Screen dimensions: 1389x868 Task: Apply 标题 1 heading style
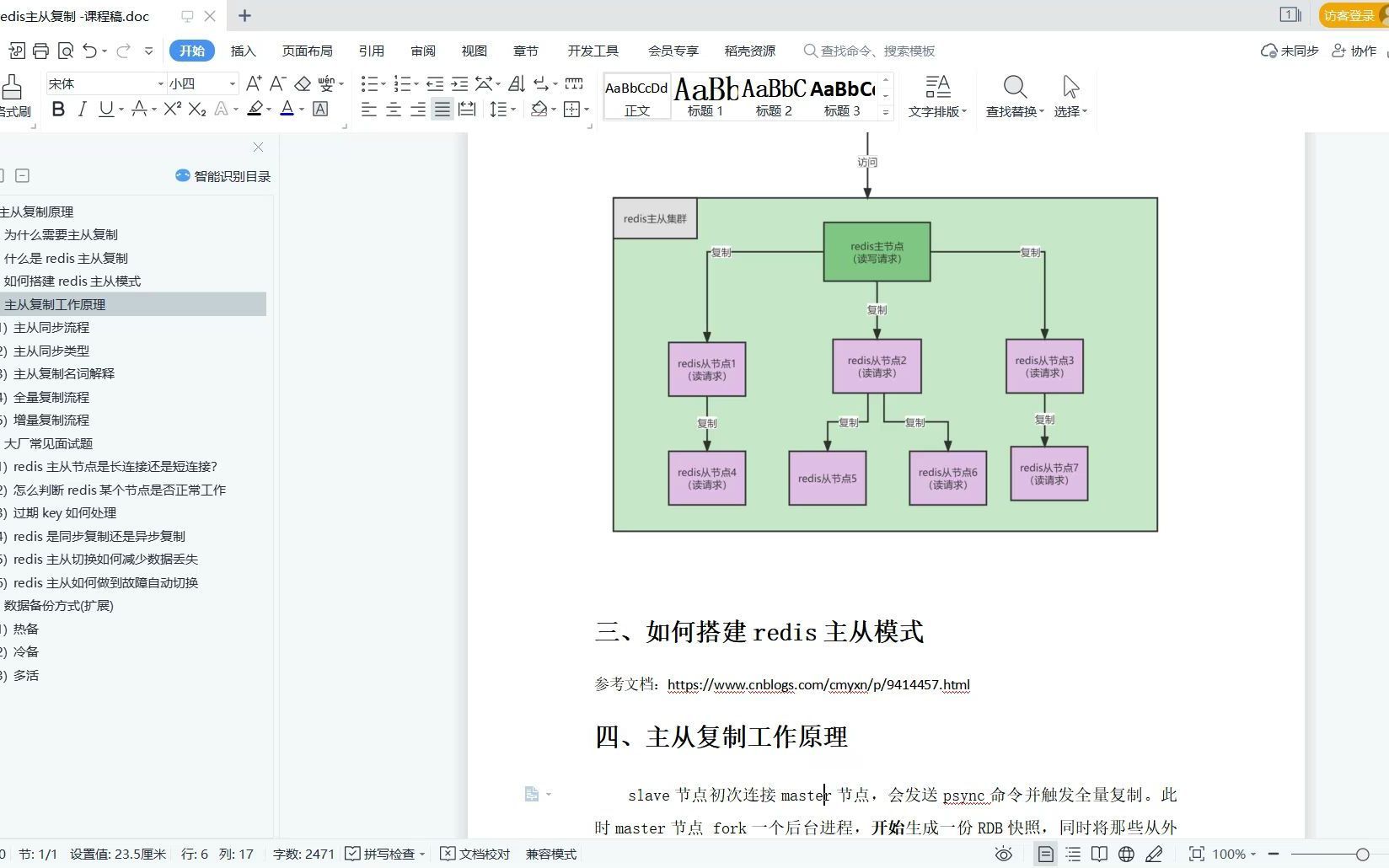(x=705, y=96)
